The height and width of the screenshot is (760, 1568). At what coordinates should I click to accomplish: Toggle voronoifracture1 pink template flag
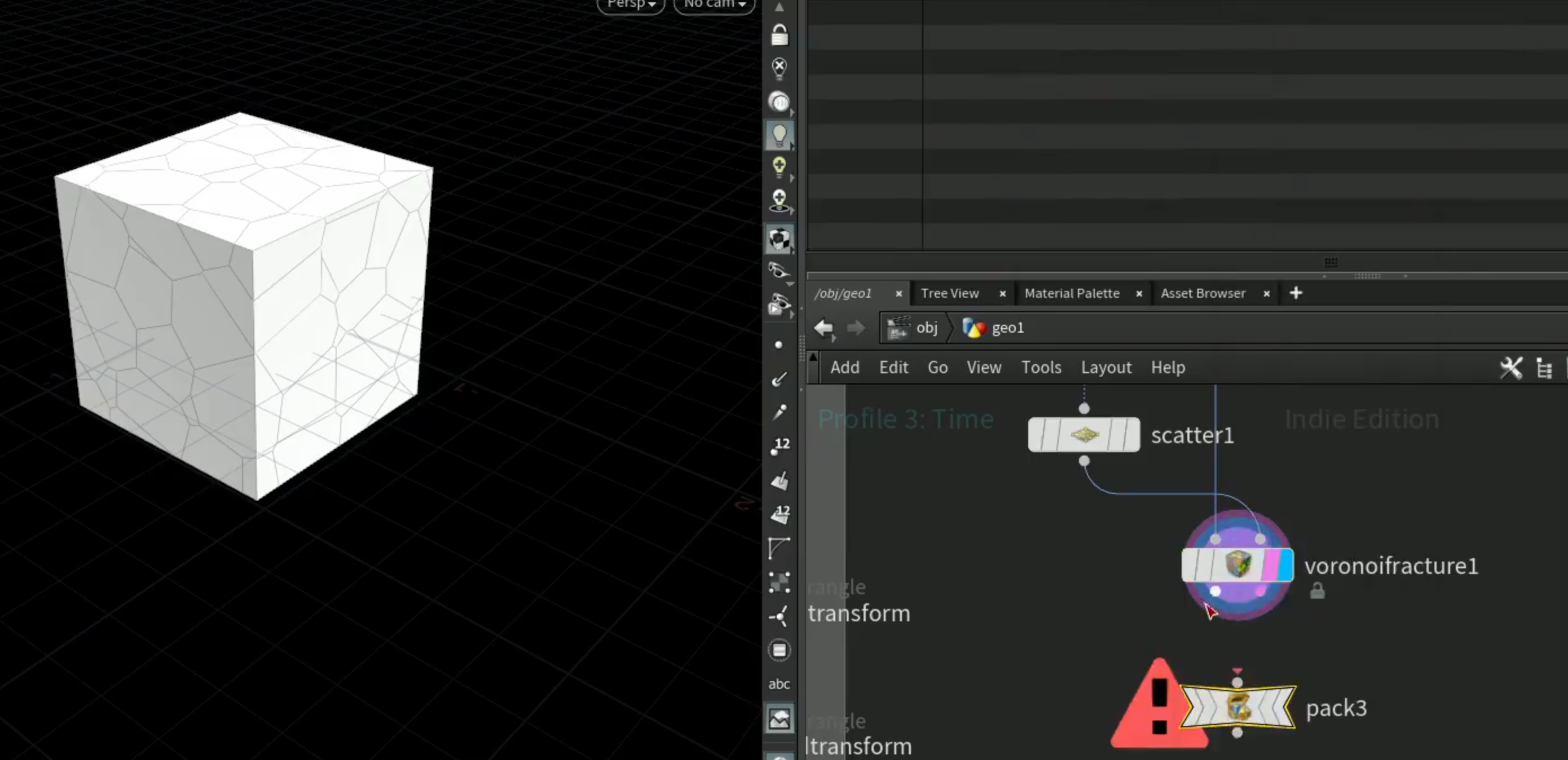(x=1270, y=565)
